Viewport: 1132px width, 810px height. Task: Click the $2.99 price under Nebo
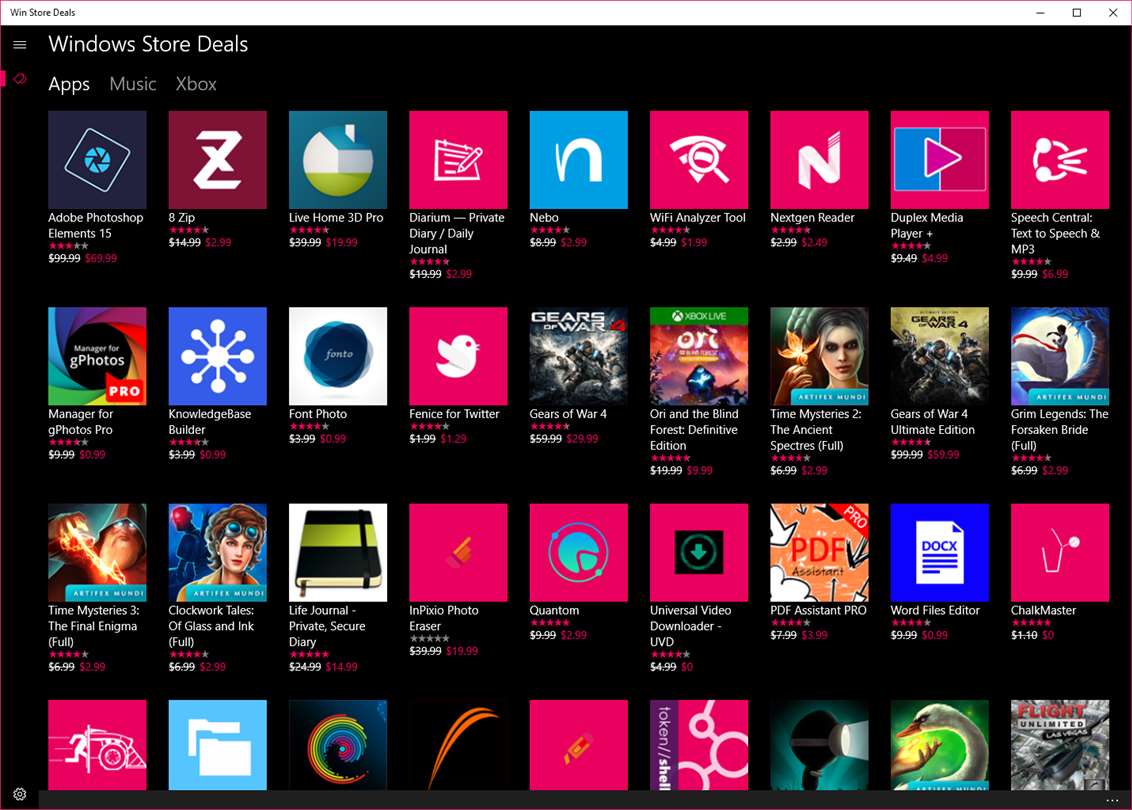[573, 242]
